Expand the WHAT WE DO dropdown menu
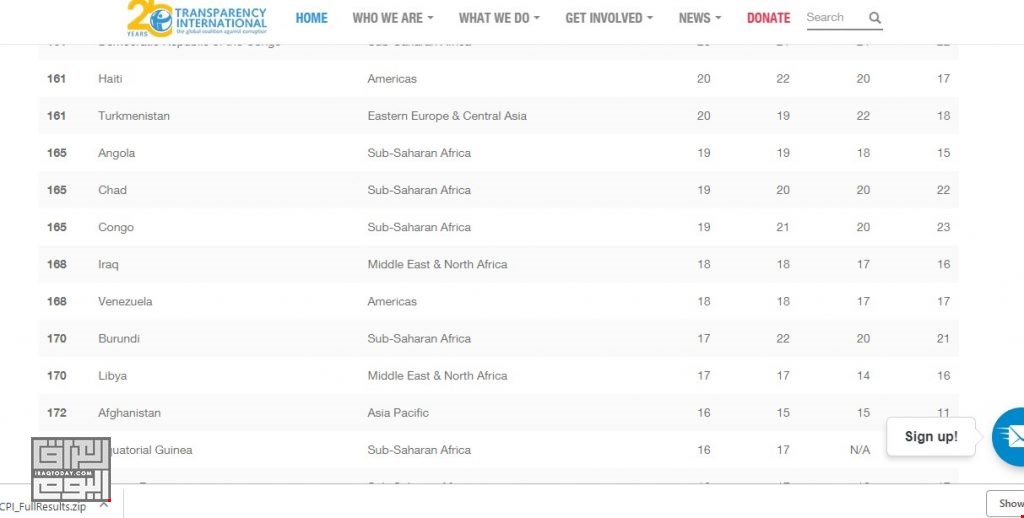Viewport: 1024px width, 518px height. point(499,18)
